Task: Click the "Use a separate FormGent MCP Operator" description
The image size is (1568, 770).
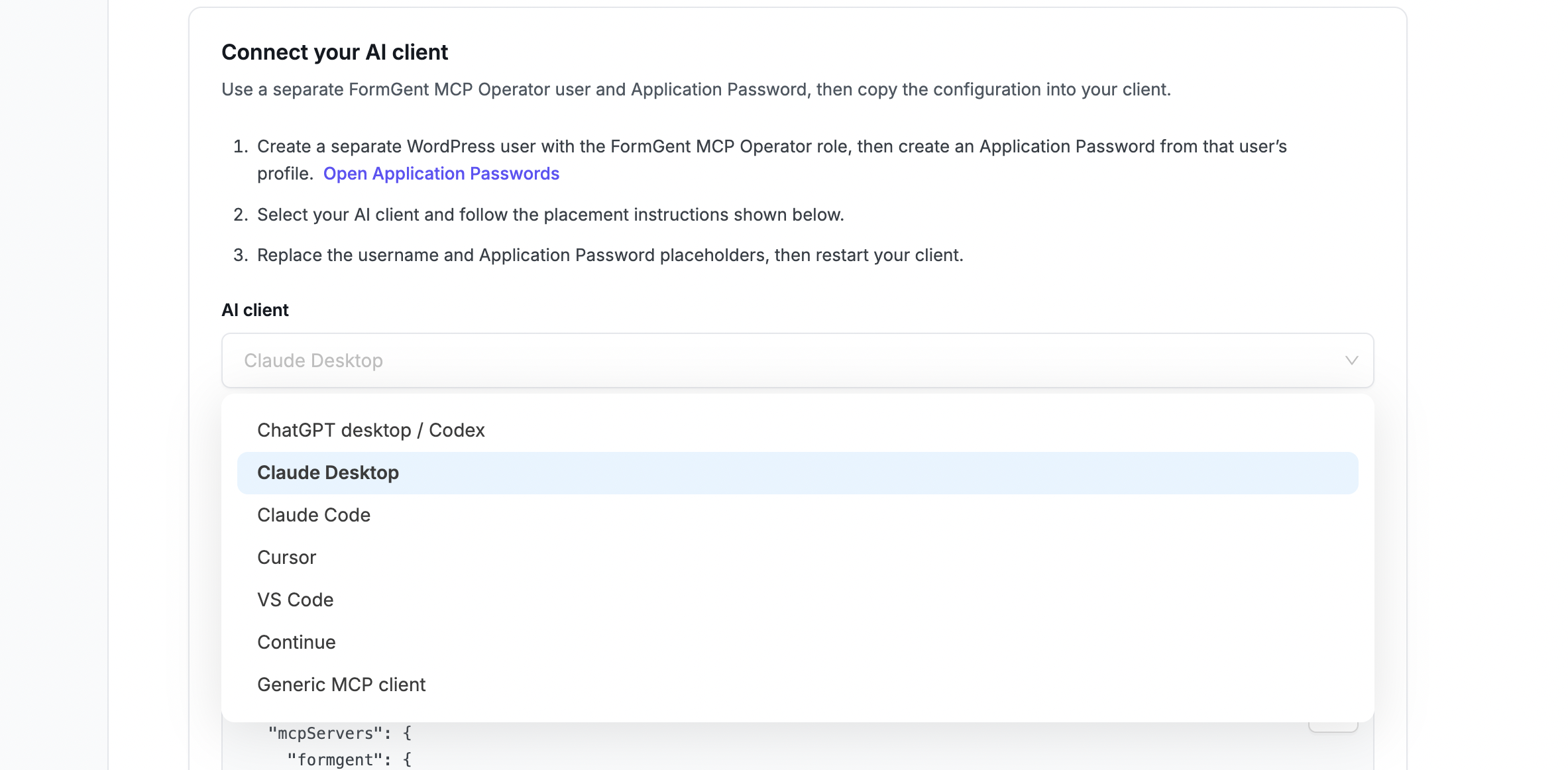Action: pyautogui.click(x=696, y=89)
